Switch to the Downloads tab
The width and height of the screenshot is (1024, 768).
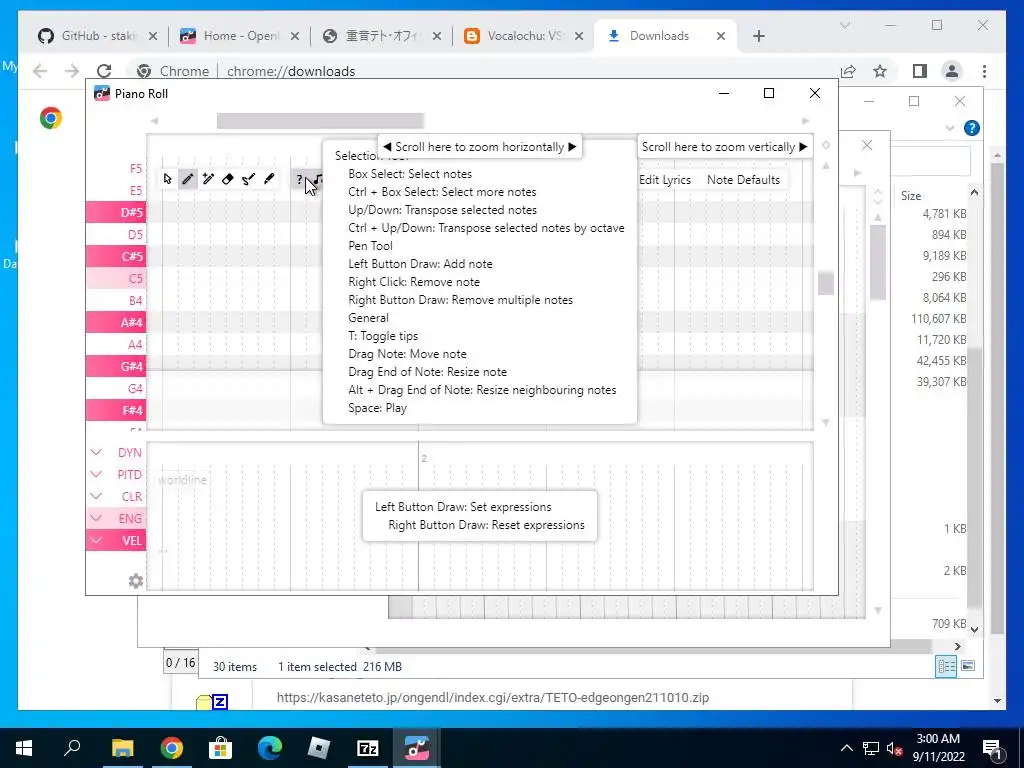666,36
